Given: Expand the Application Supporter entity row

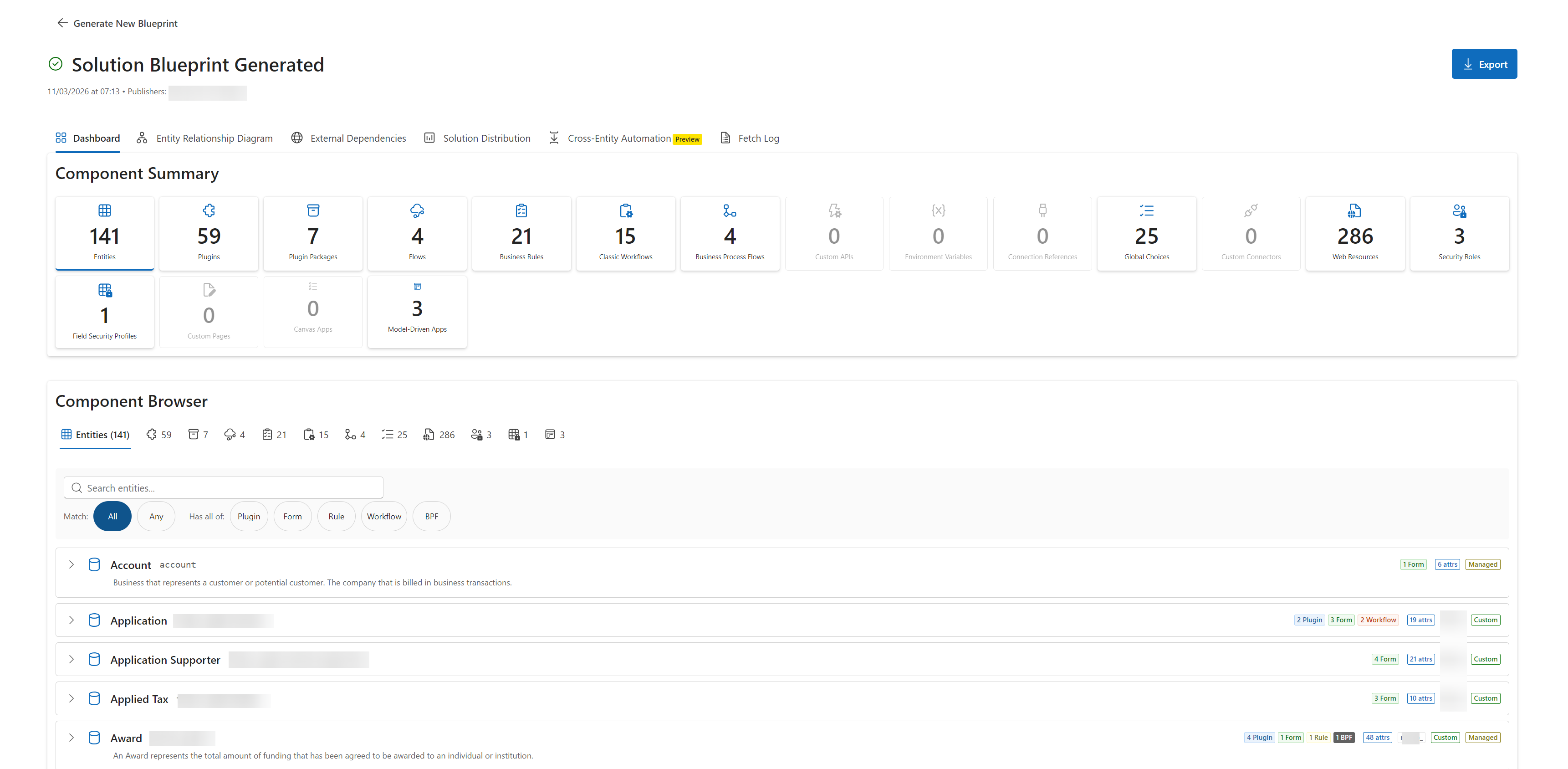Looking at the screenshot, I should tap(71, 659).
